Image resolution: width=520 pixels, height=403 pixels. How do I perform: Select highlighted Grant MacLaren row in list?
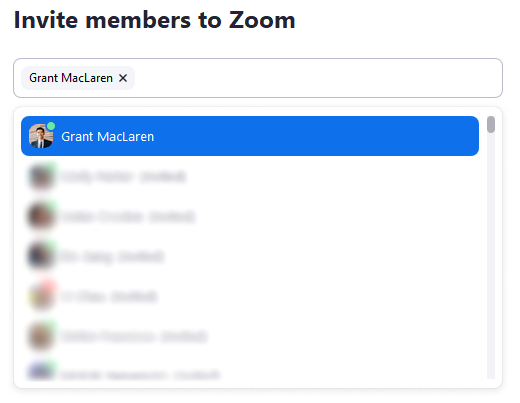(250, 136)
